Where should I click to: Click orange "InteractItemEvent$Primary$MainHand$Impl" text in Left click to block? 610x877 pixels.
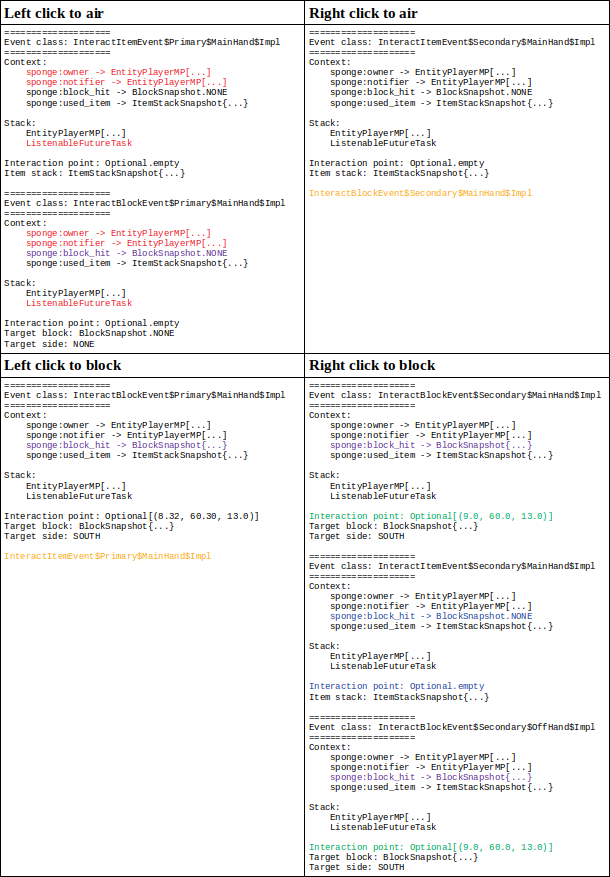point(107,556)
